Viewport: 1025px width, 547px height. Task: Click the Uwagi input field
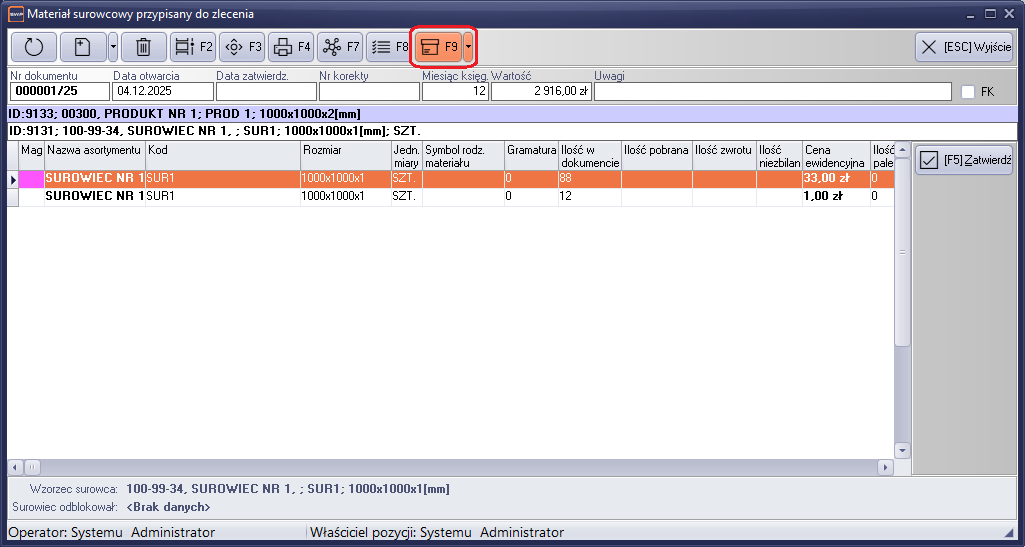point(772,92)
